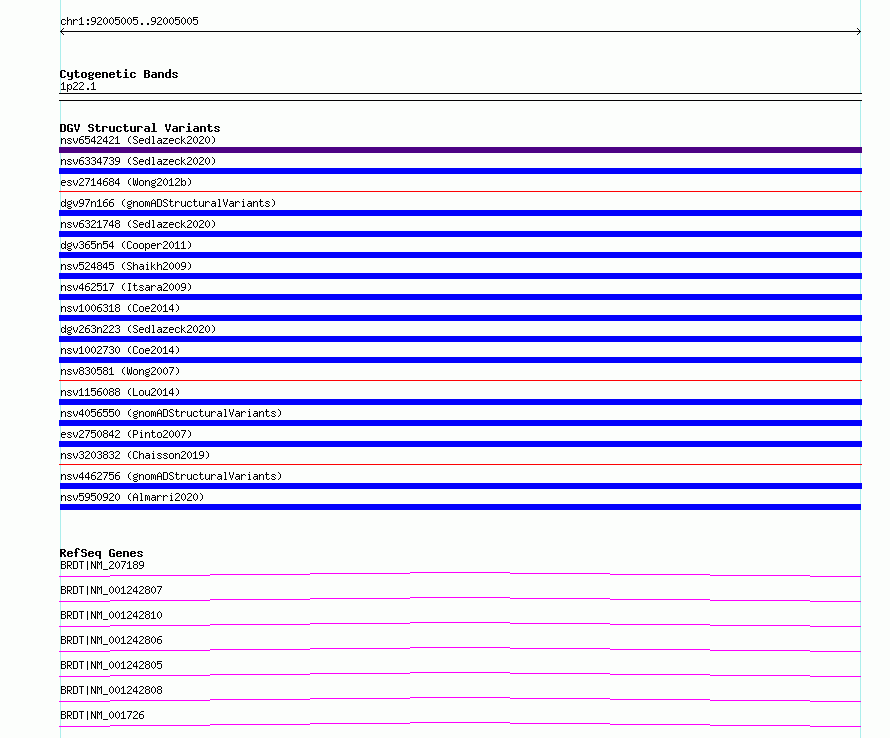This screenshot has height=738, width=890.
Task: Open variant dgv263n223 (Sedlazeck2020) label
Action: pyautogui.click(x=138, y=329)
